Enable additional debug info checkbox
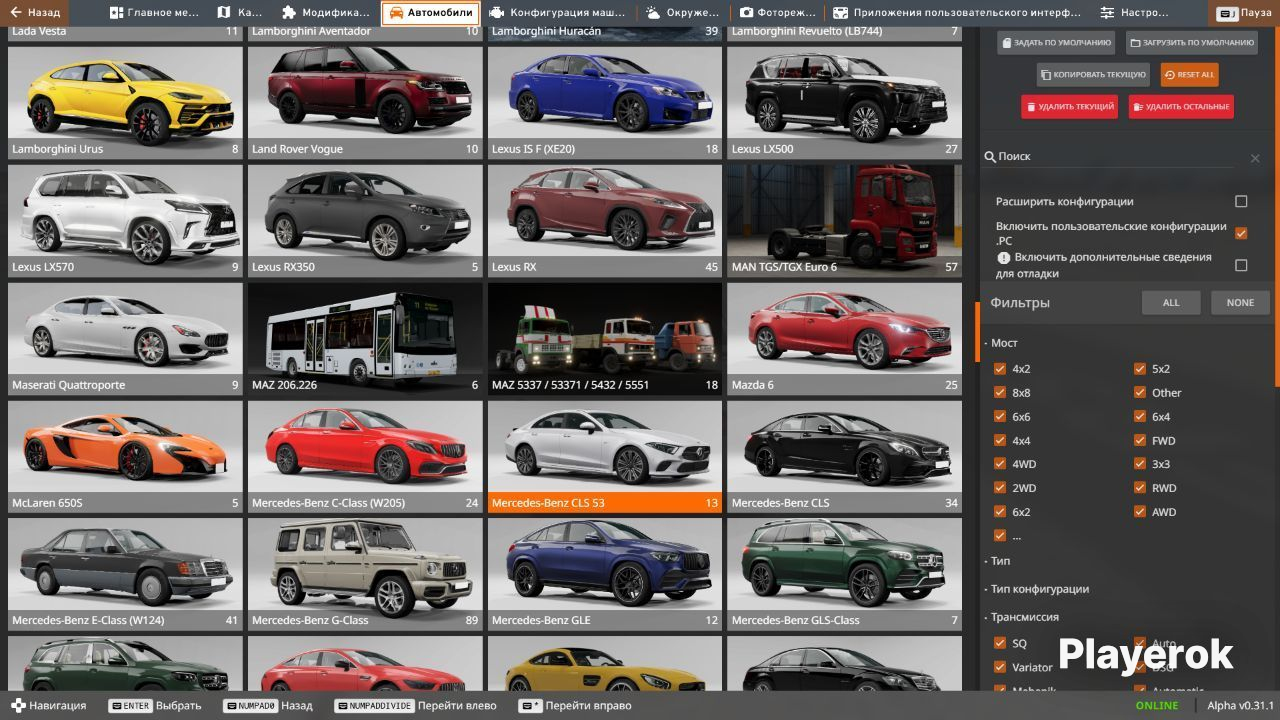The image size is (1280, 720). tap(1241, 265)
